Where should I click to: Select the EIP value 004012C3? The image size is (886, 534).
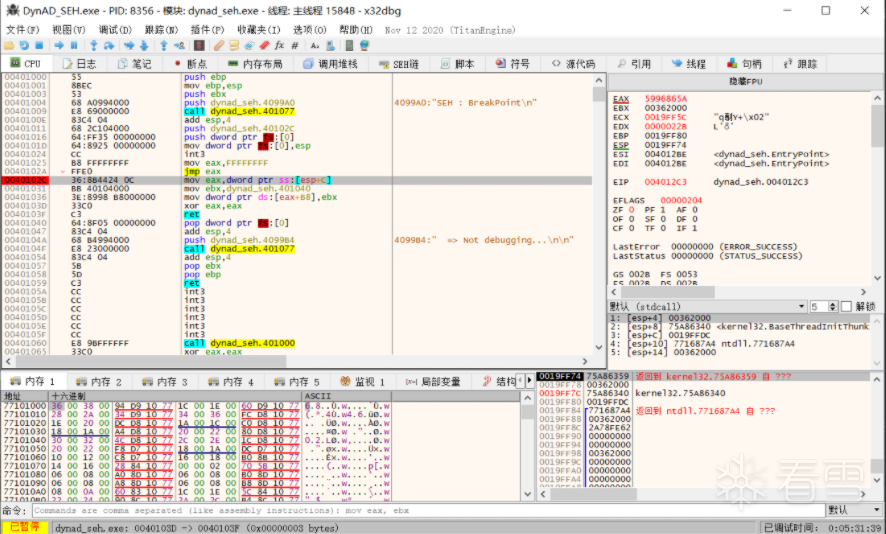tap(666, 182)
